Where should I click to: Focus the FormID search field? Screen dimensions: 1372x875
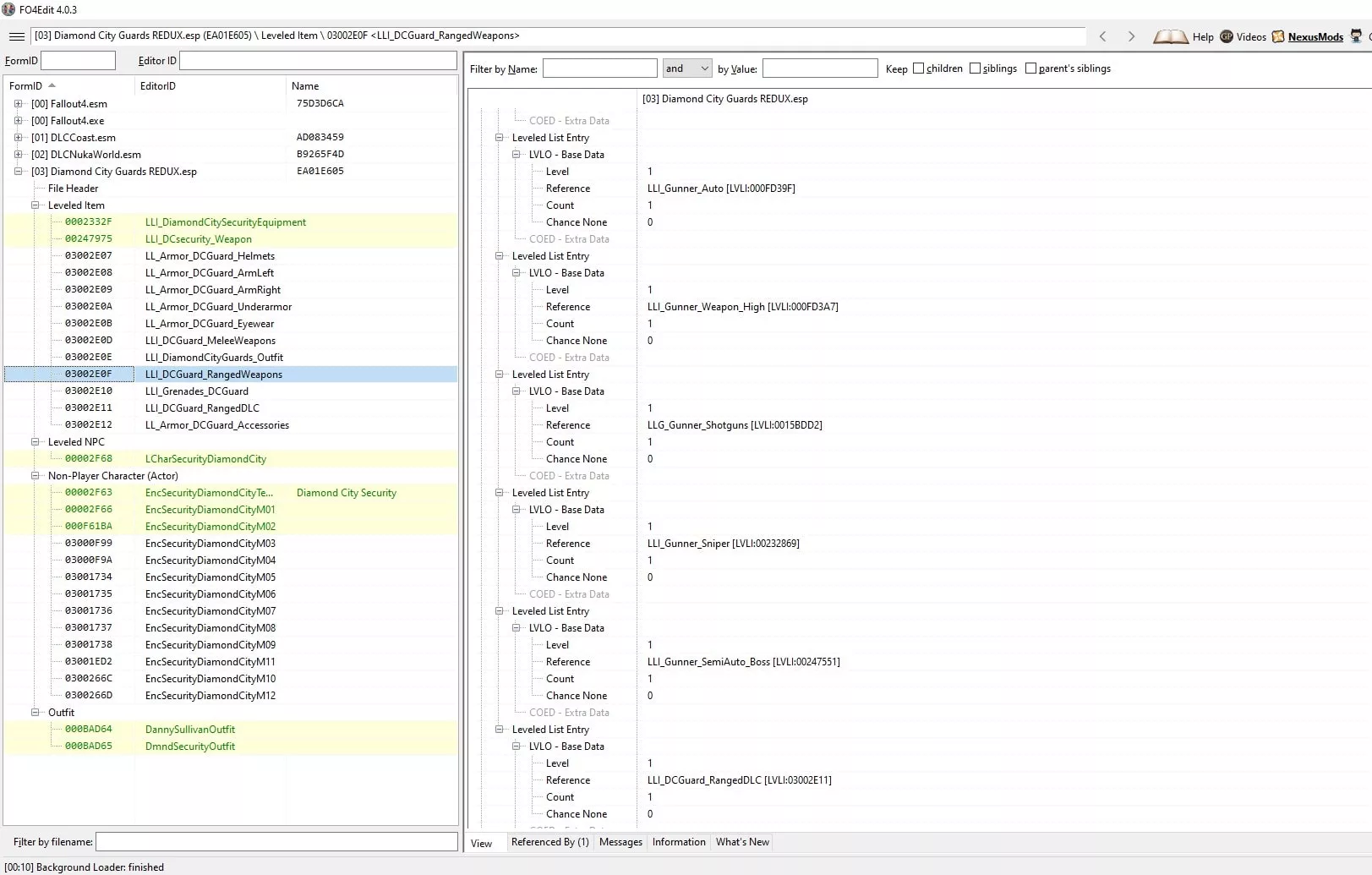(78, 61)
